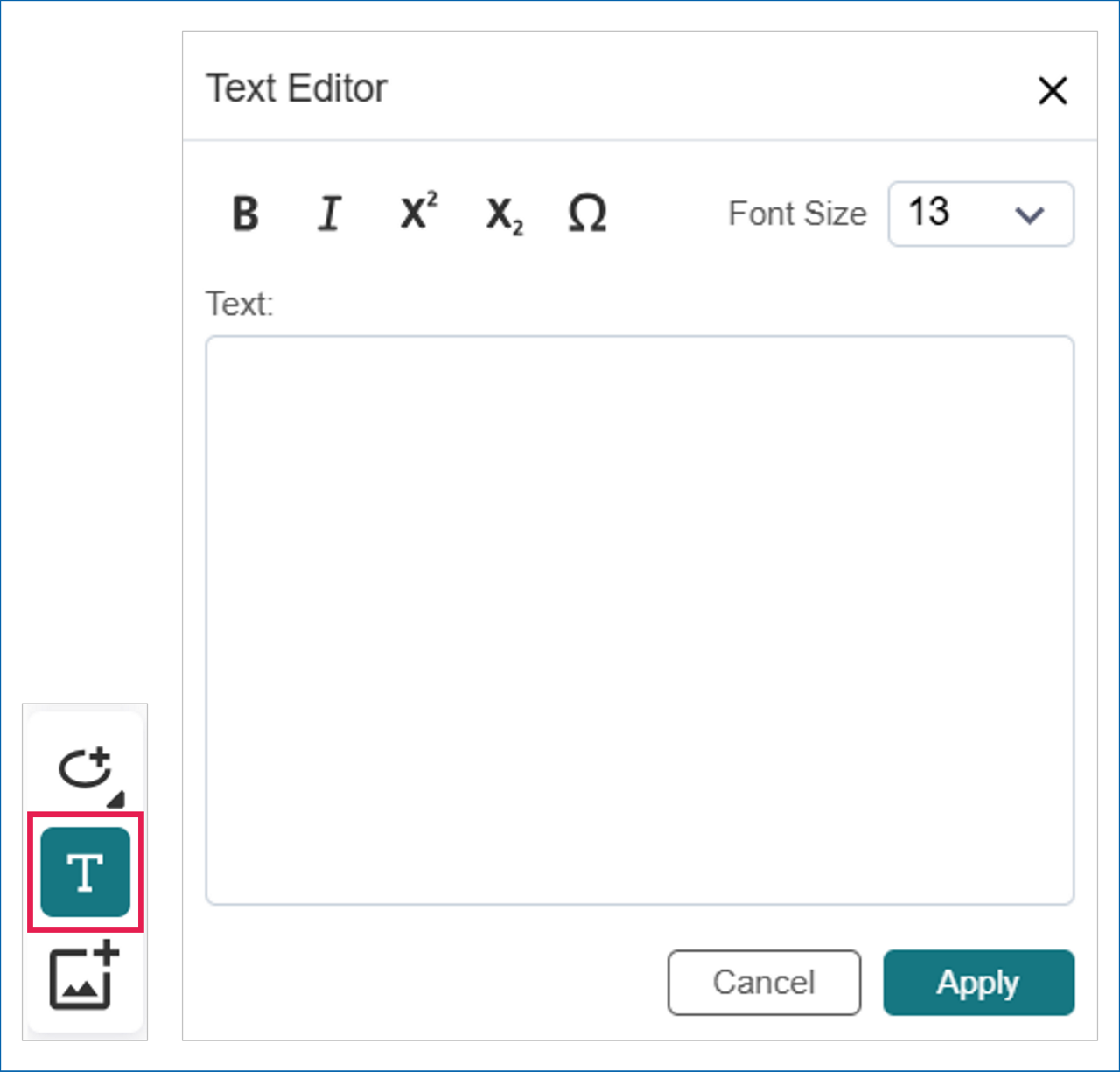This screenshot has width=1120, height=1072.
Task: Close the Text Editor dialog
Action: click(1053, 90)
